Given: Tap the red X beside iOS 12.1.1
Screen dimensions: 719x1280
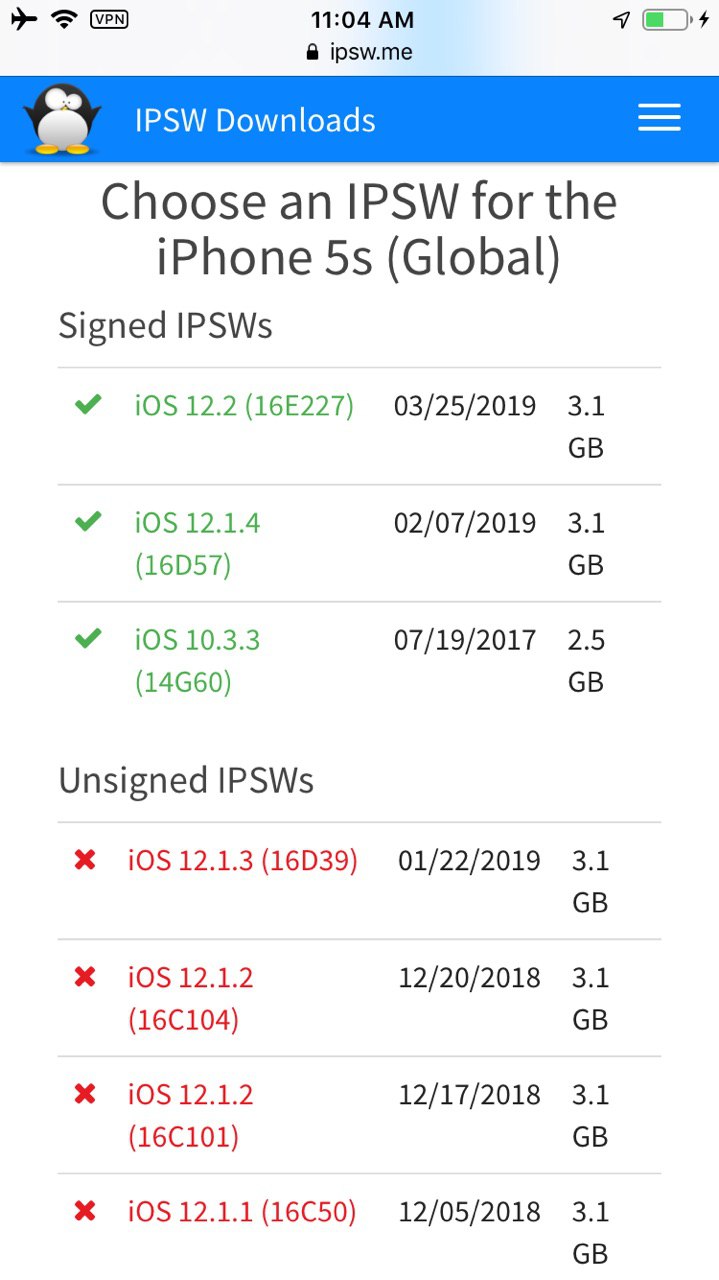Looking at the screenshot, I should pos(85,1211).
